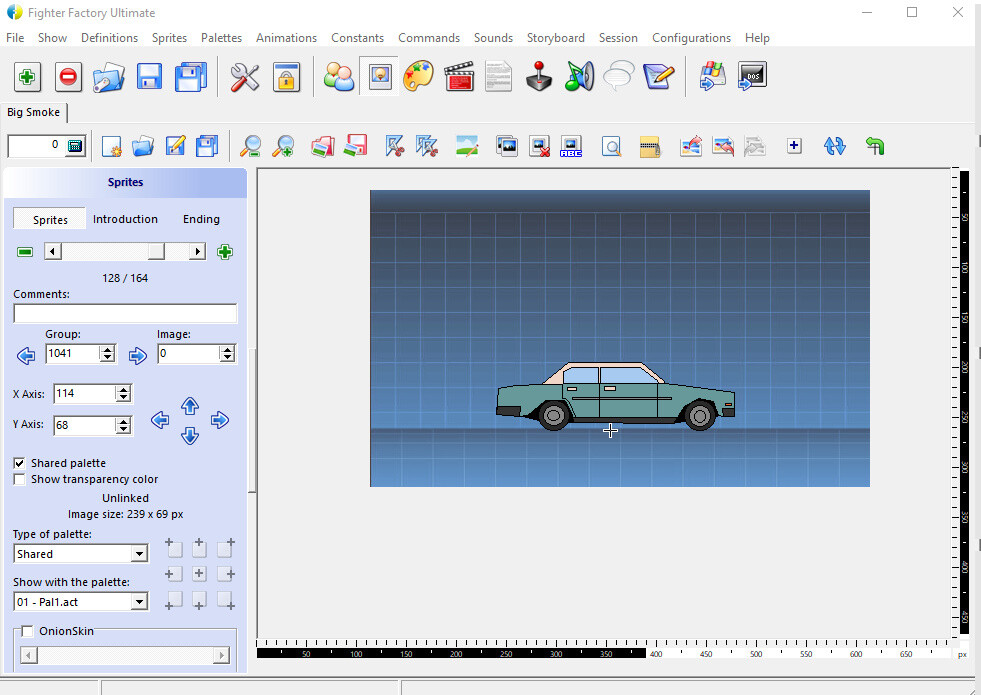981x695 pixels.
Task: Click the wrench and screwdriver tools icon
Action: (x=245, y=76)
